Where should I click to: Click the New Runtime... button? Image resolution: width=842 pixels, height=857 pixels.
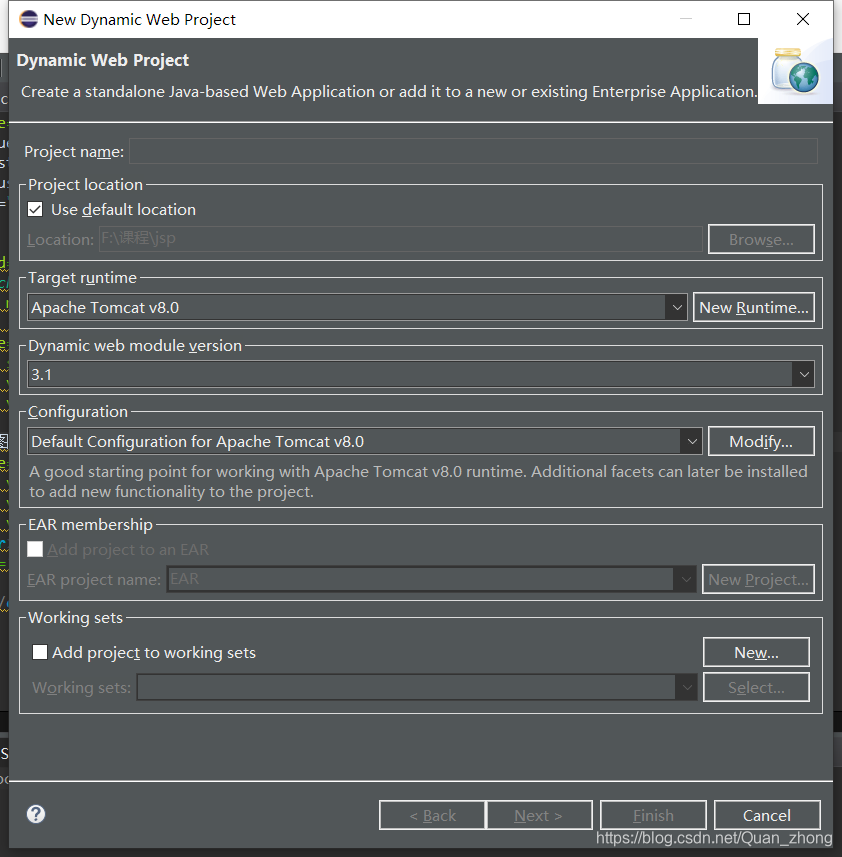[x=753, y=307]
